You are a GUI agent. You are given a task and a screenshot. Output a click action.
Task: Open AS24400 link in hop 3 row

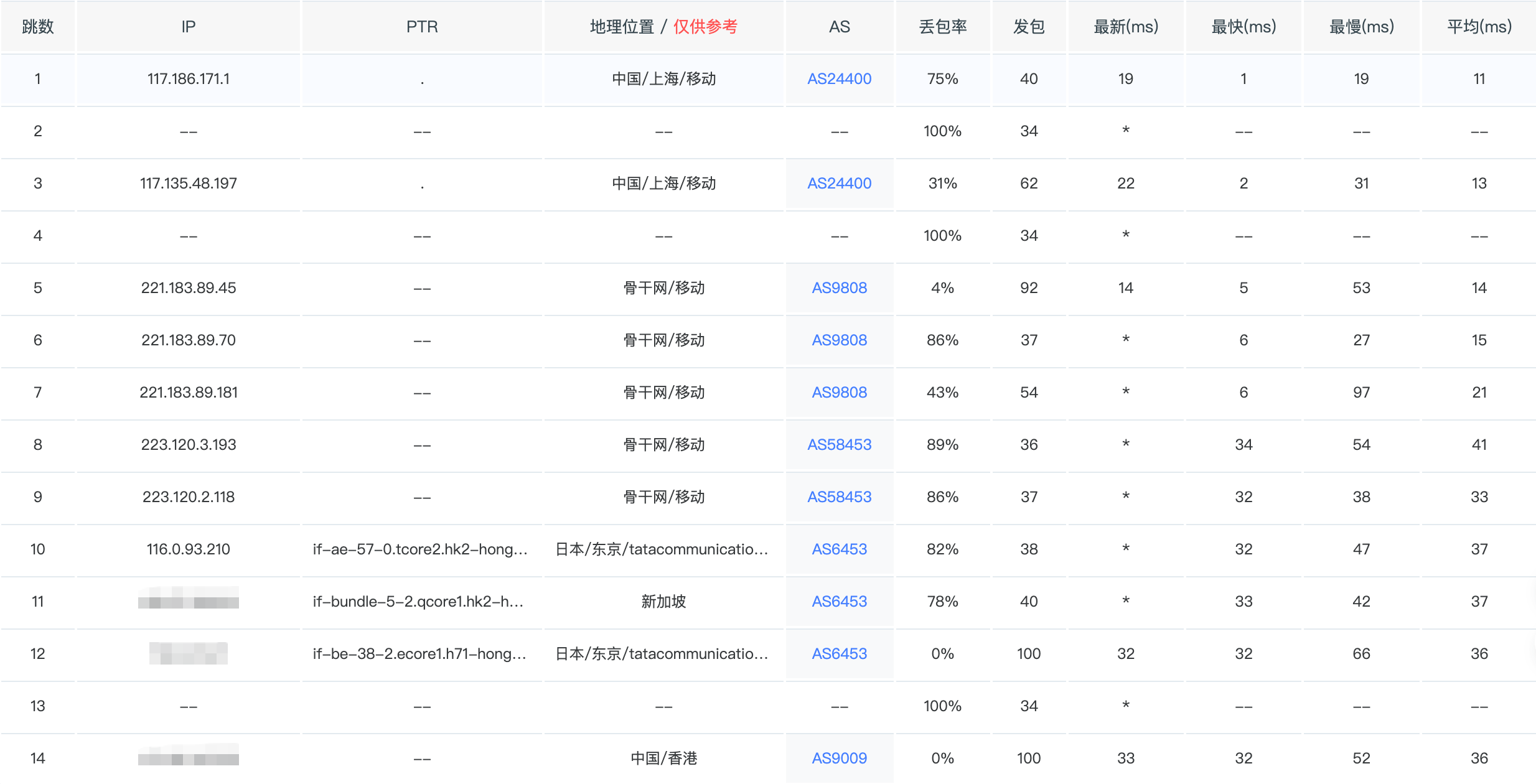coord(839,184)
